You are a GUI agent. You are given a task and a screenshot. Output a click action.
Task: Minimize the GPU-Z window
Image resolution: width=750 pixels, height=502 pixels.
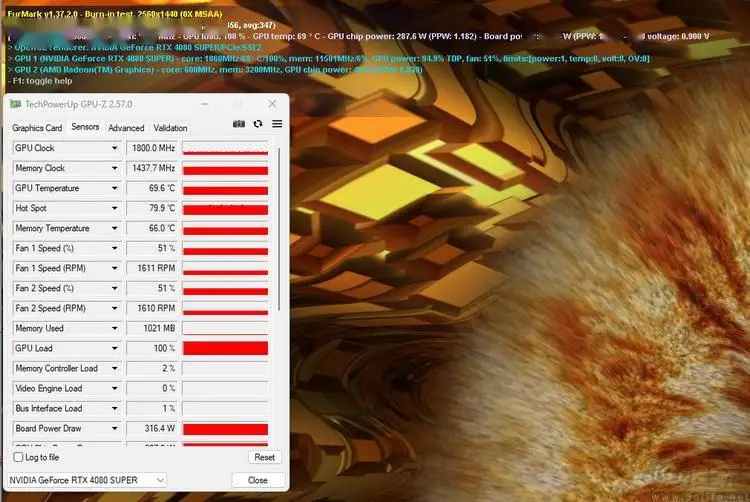(x=205, y=104)
